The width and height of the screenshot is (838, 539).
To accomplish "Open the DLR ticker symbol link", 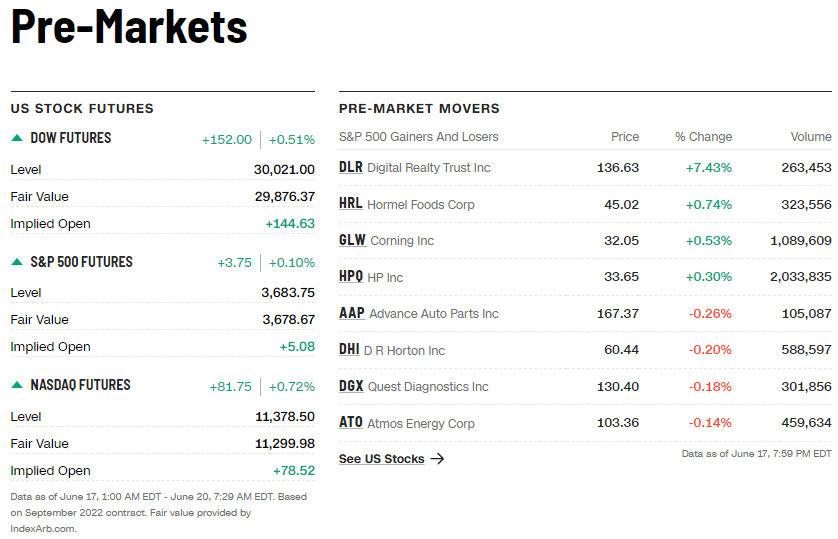I will [351, 167].
